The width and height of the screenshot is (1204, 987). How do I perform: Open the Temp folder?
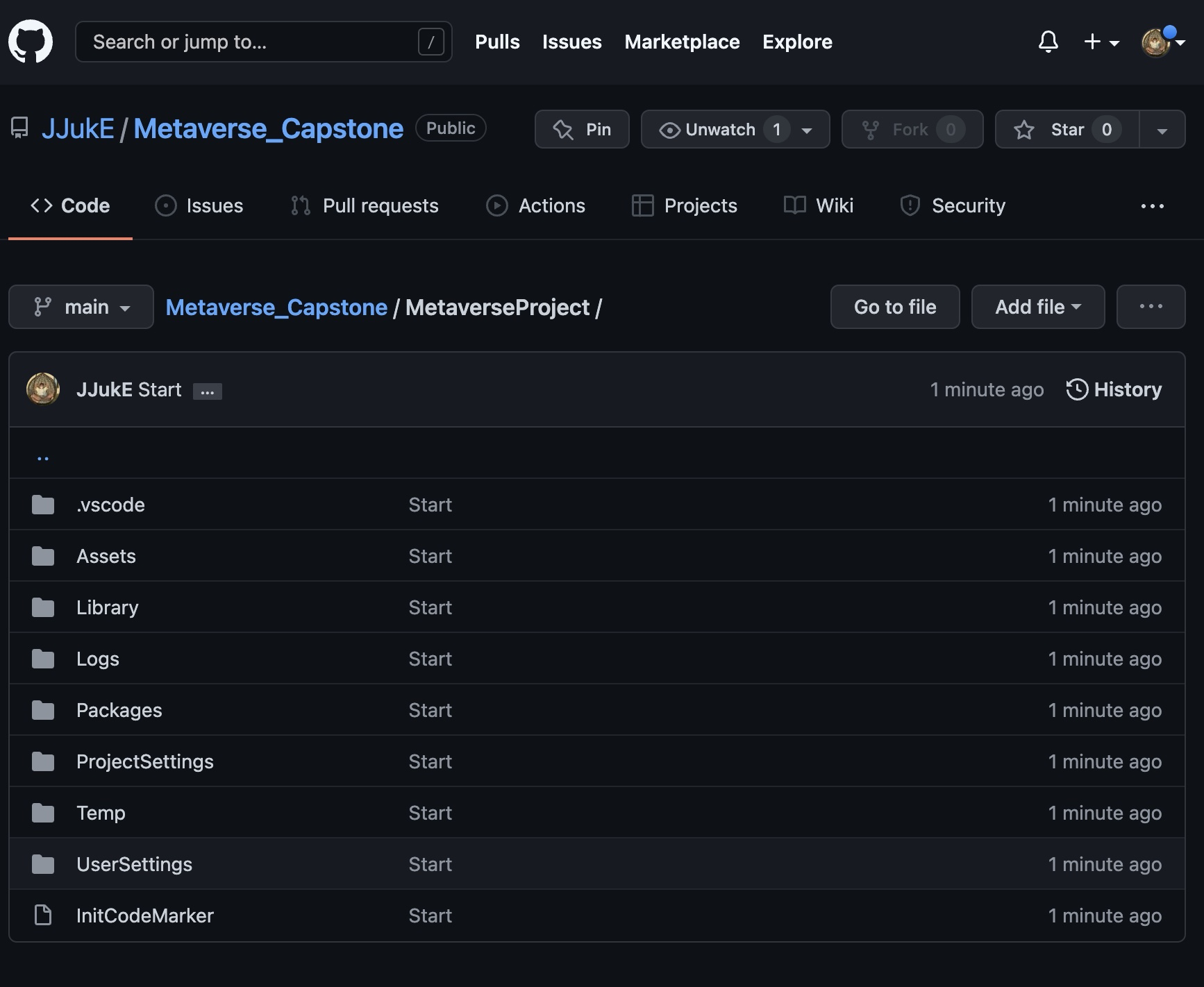[101, 813]
